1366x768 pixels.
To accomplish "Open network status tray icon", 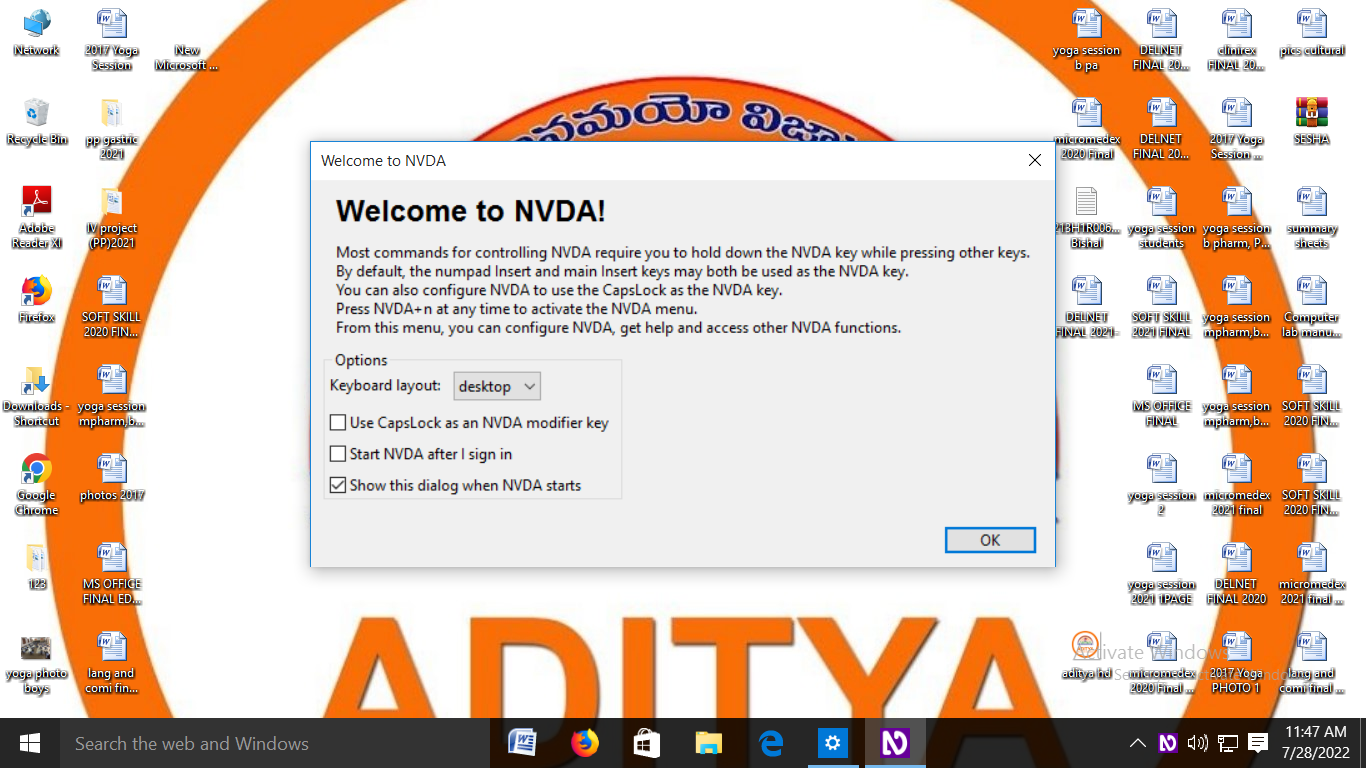I will pos(1227,743).
